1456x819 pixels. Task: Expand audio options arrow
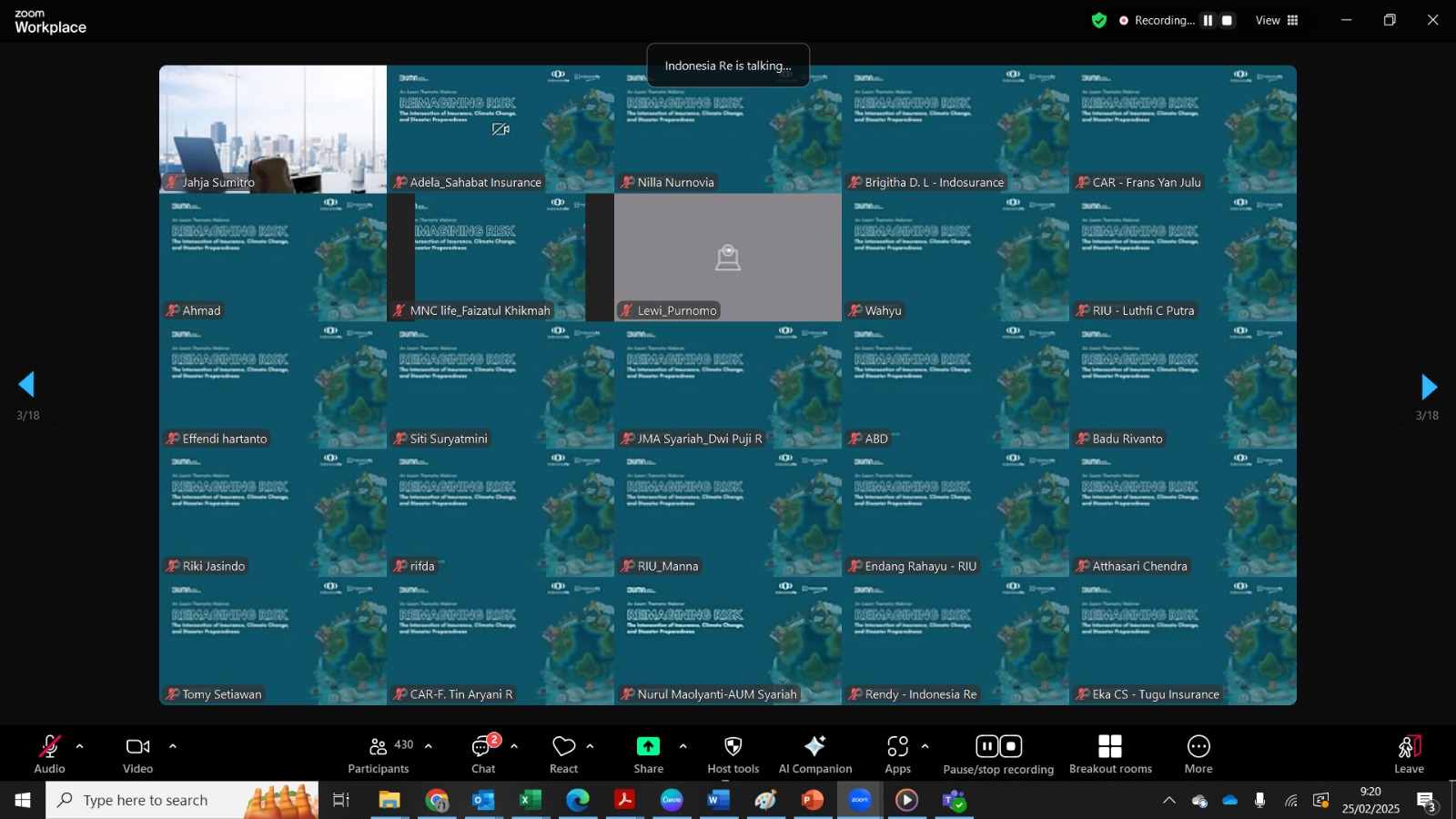[x=80, y=746]
